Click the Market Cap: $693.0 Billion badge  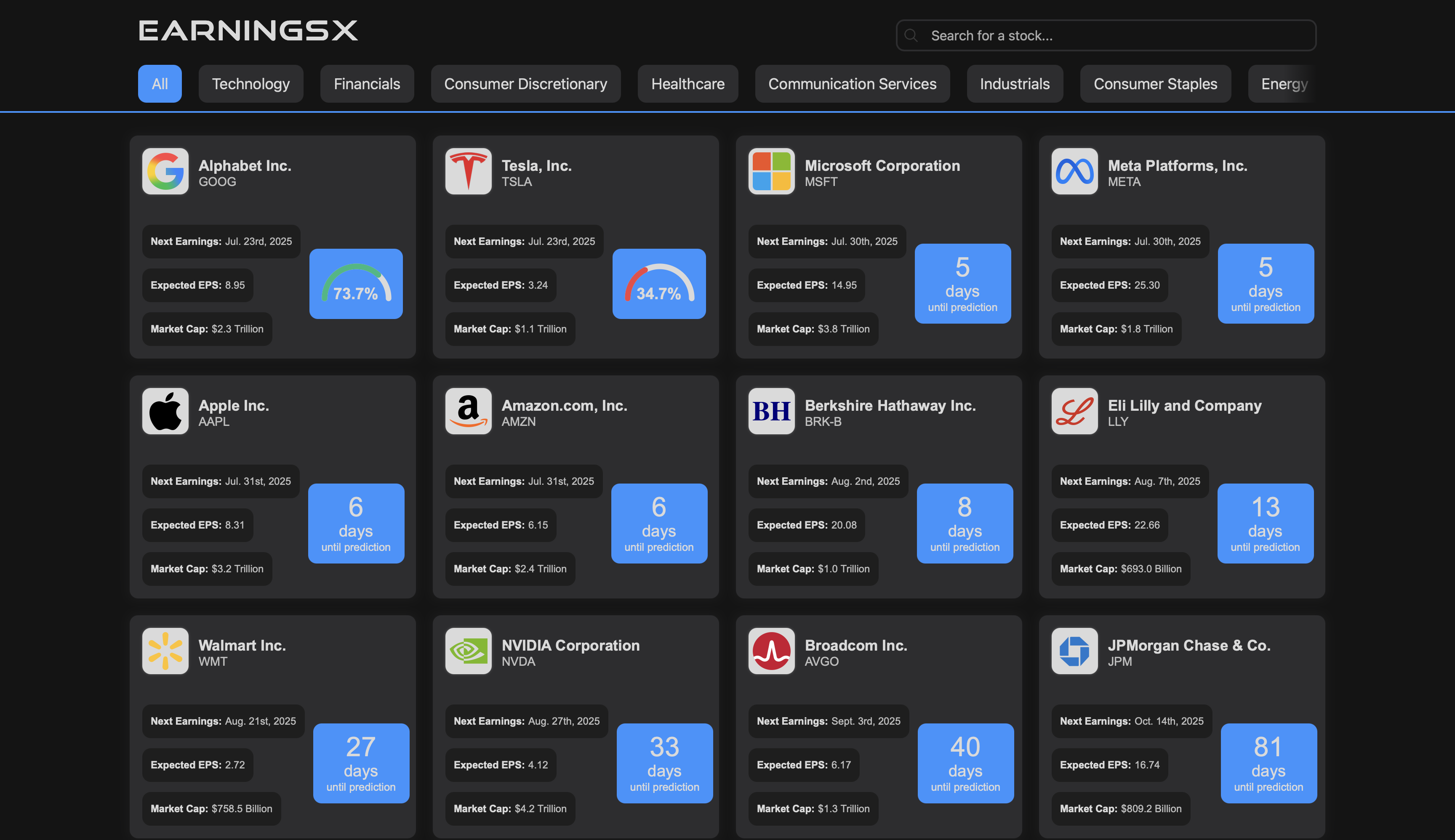tap(1120, 569)
